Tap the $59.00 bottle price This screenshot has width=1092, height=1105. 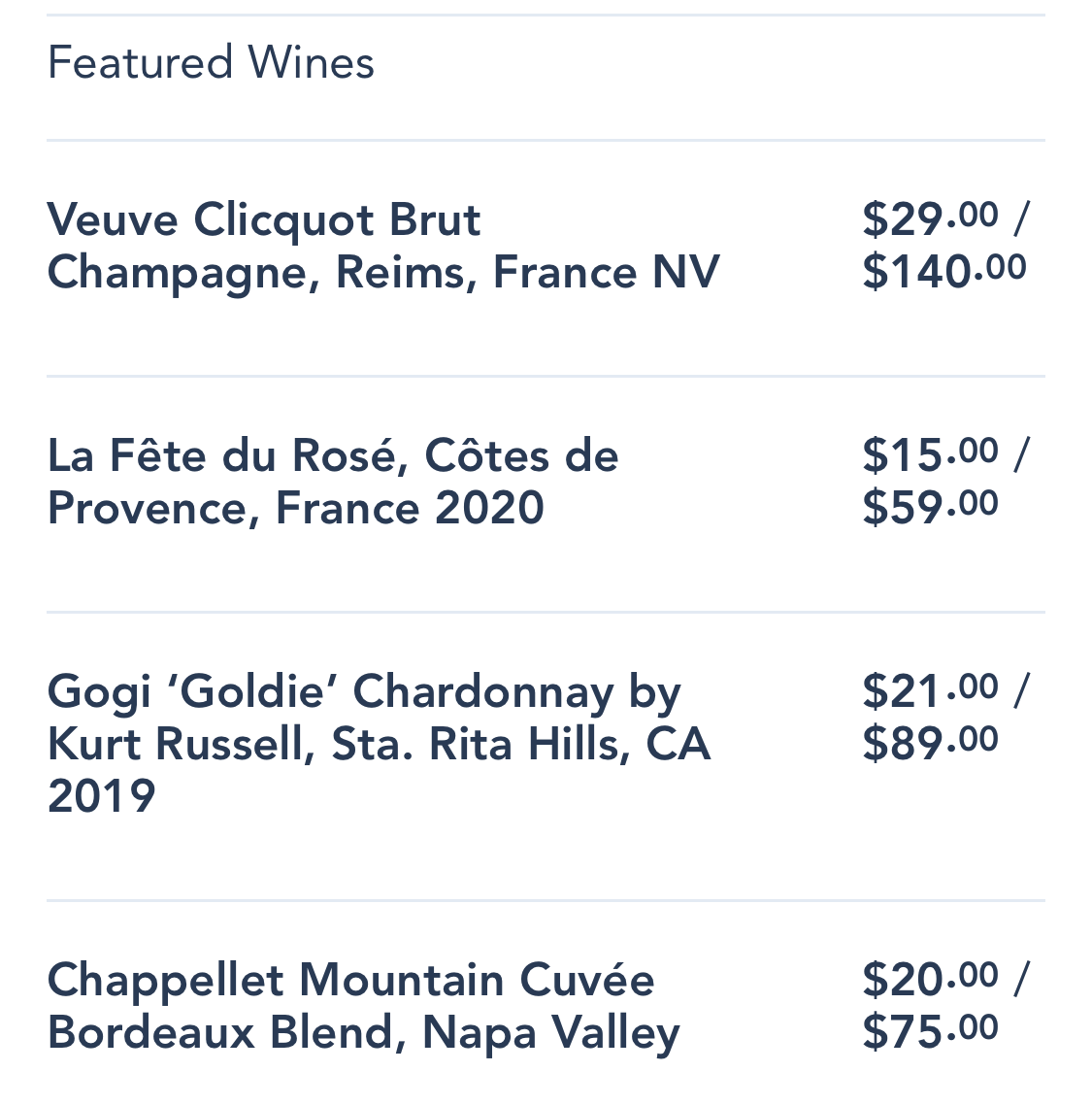pyautogui.click(x=930, y=506)
